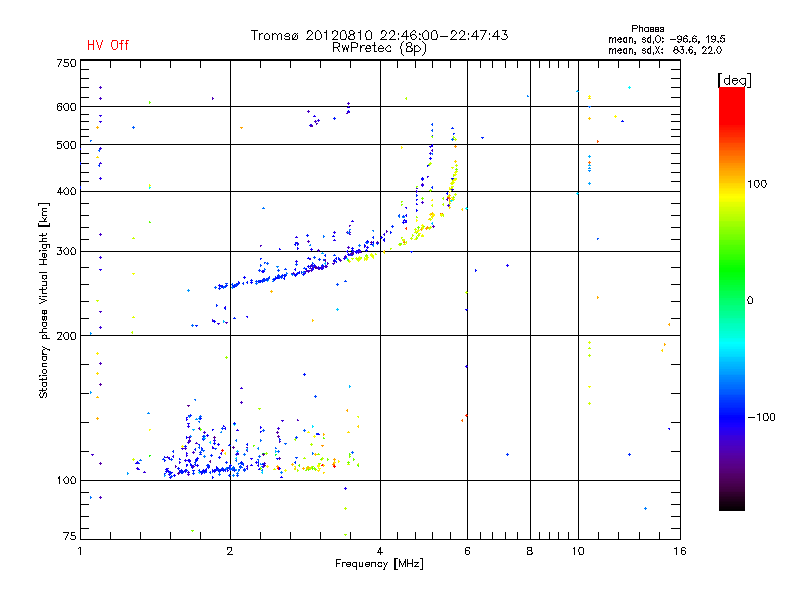Image resolution: width=800 pixels, height=600 pixels.
Task: Click the RwPretec (8p) subtitle
Action: click(379, 48)
